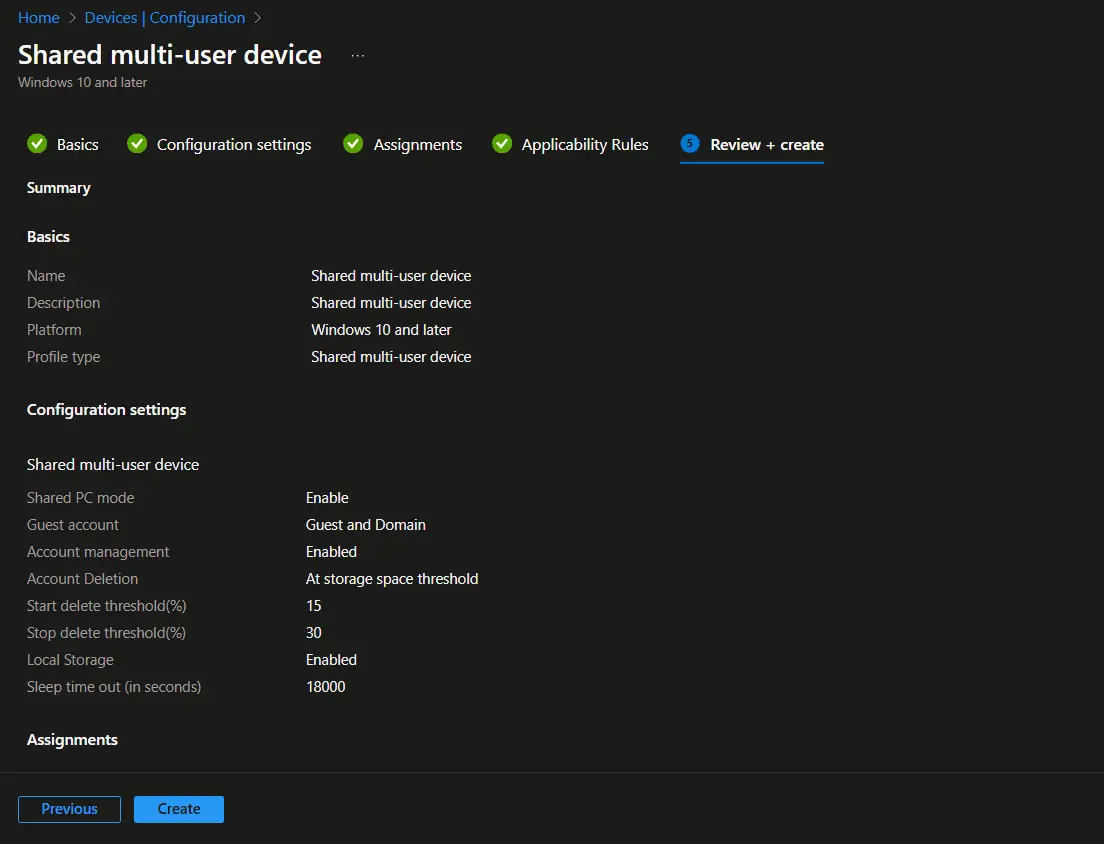Click the green checkmark on Basics step
This screenshot has width=1104, height=844.
coord(38,143)
